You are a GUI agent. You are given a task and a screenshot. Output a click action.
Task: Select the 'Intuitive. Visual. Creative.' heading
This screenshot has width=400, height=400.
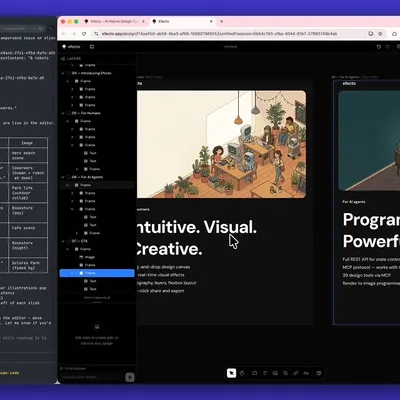[197, 238]
